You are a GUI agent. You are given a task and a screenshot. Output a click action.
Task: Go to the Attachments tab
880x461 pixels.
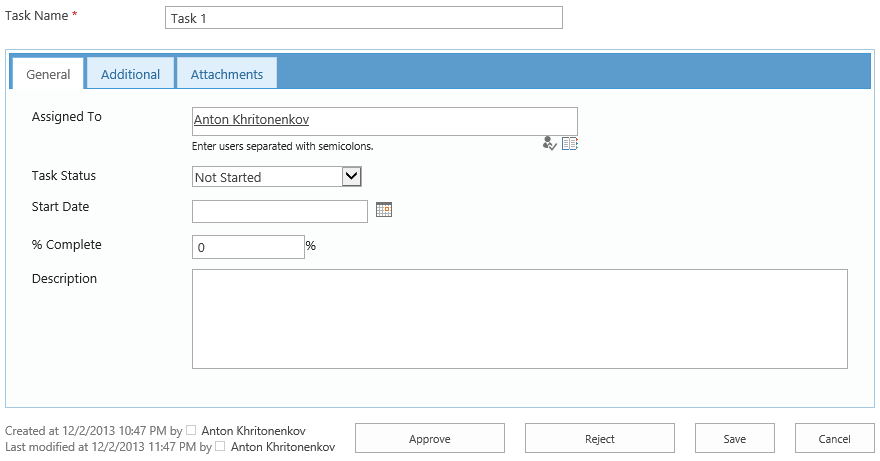[227, 74]
